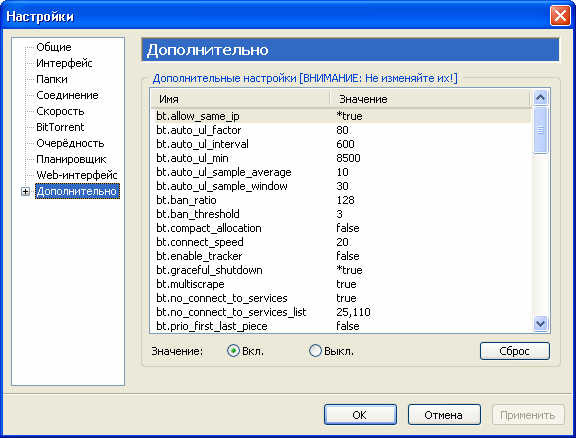The width and height of the screenshot is (576, 438).
Task: Select the bt.graceful_shutdown row
Action: (x=341, y=270)
